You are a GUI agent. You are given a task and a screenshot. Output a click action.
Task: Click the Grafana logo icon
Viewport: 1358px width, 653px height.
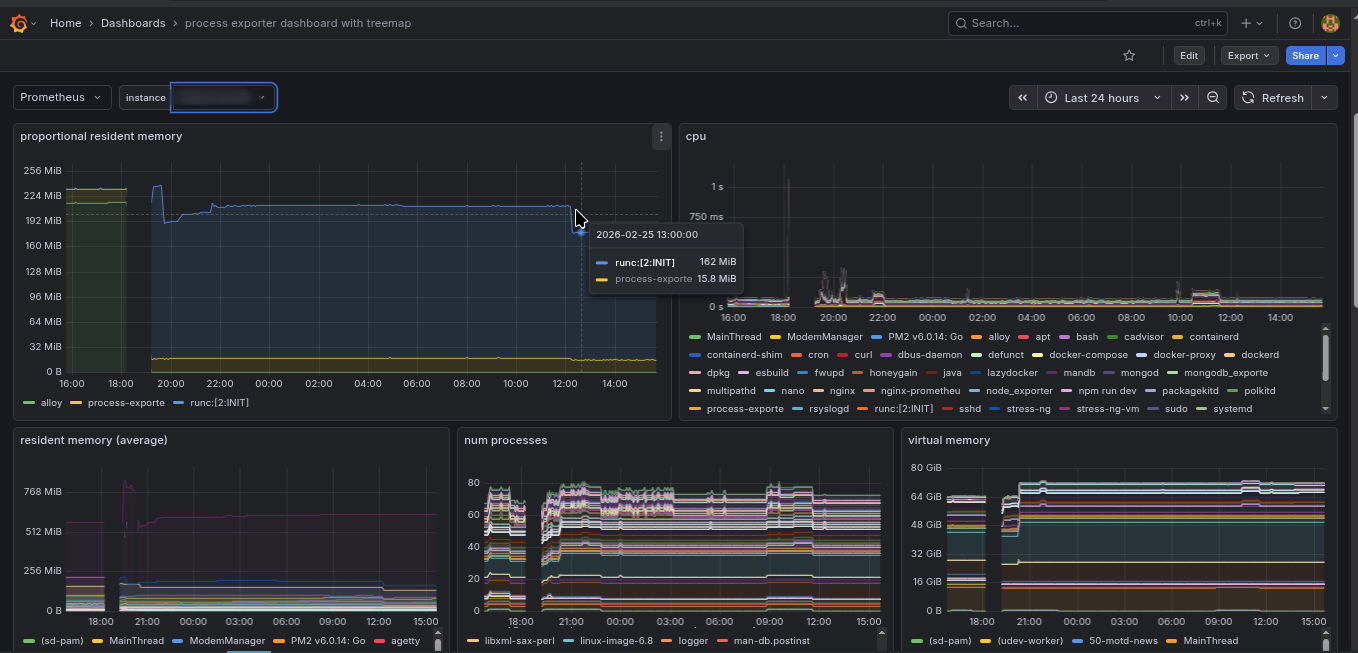point(16,22)
